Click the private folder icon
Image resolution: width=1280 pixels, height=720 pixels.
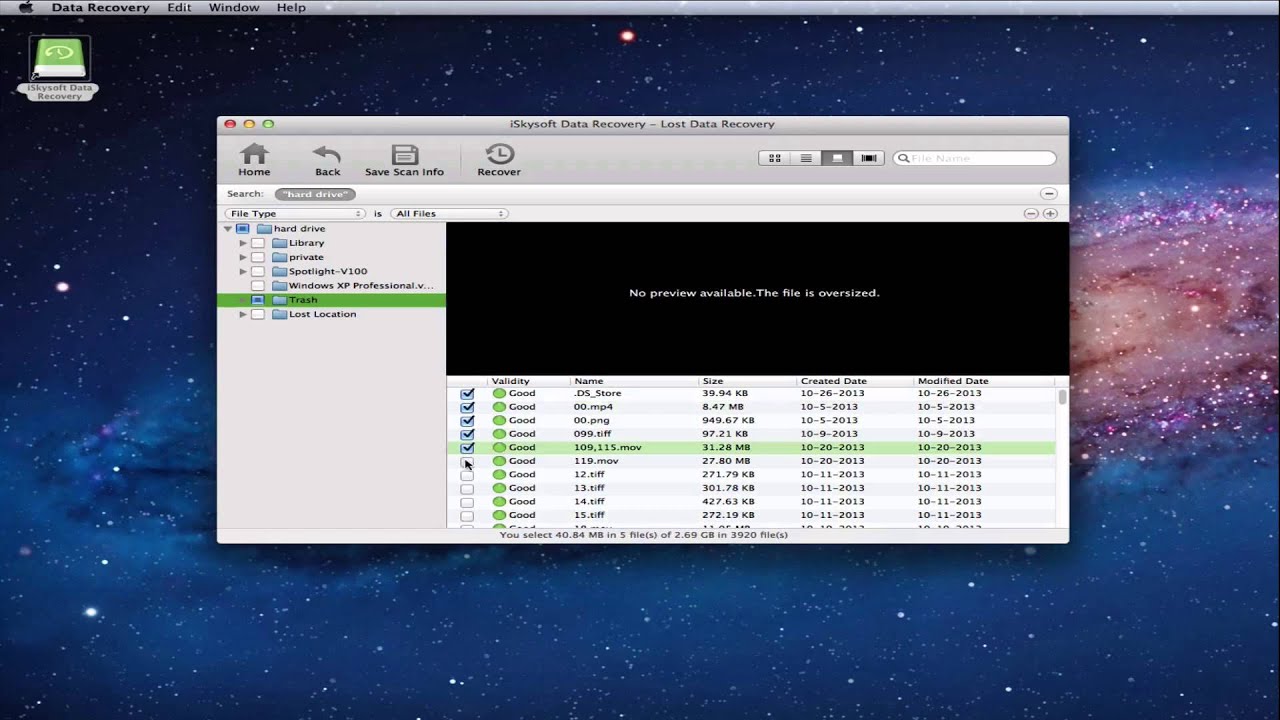coord(279,257)
